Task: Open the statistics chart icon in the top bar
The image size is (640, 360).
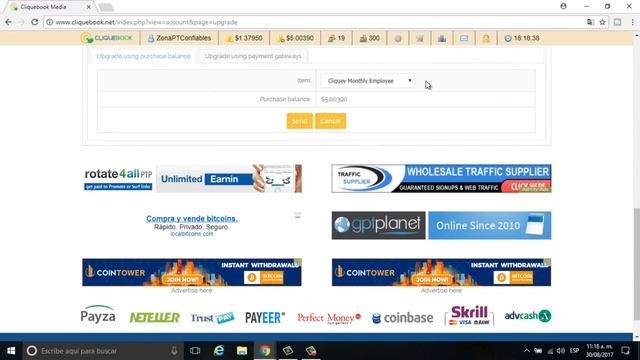Action: coord(442,38)
